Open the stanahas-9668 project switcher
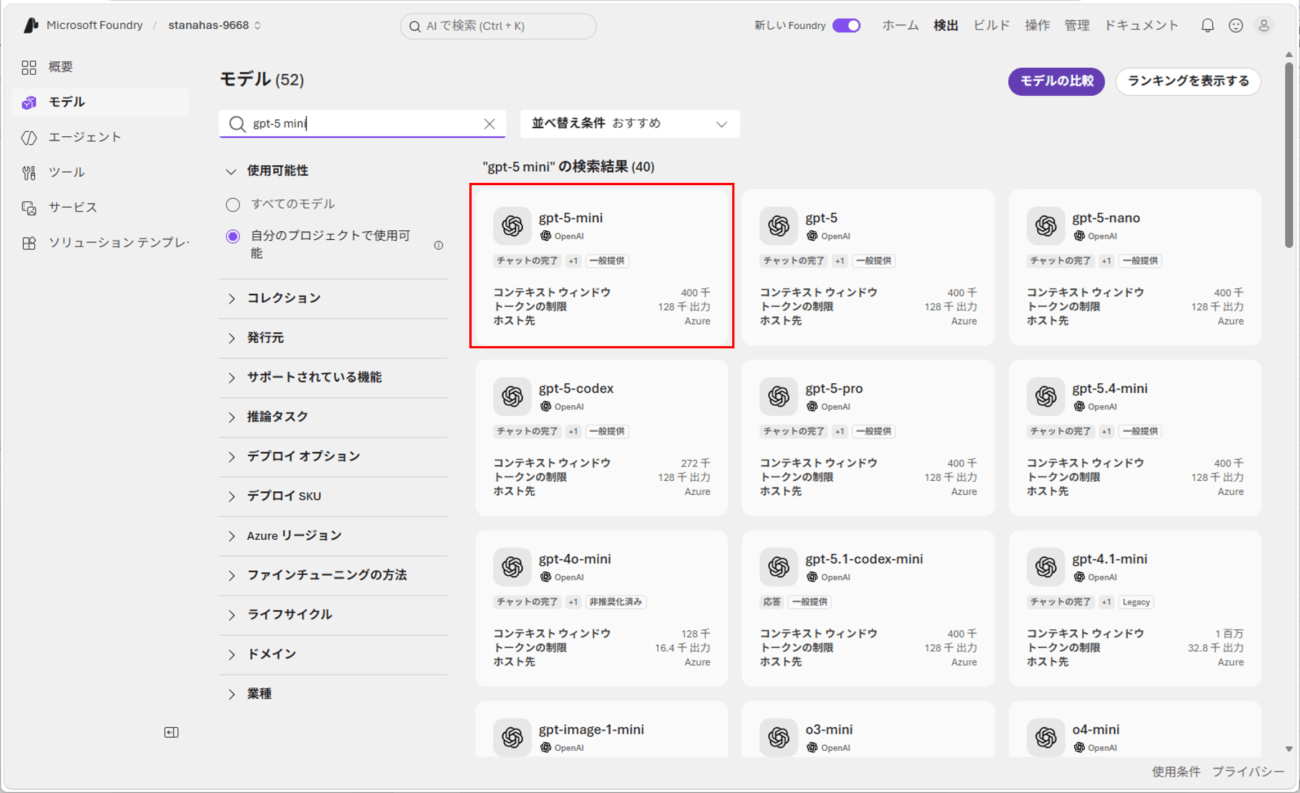The height and width of the screenshot is (793, 1300). 214,25
